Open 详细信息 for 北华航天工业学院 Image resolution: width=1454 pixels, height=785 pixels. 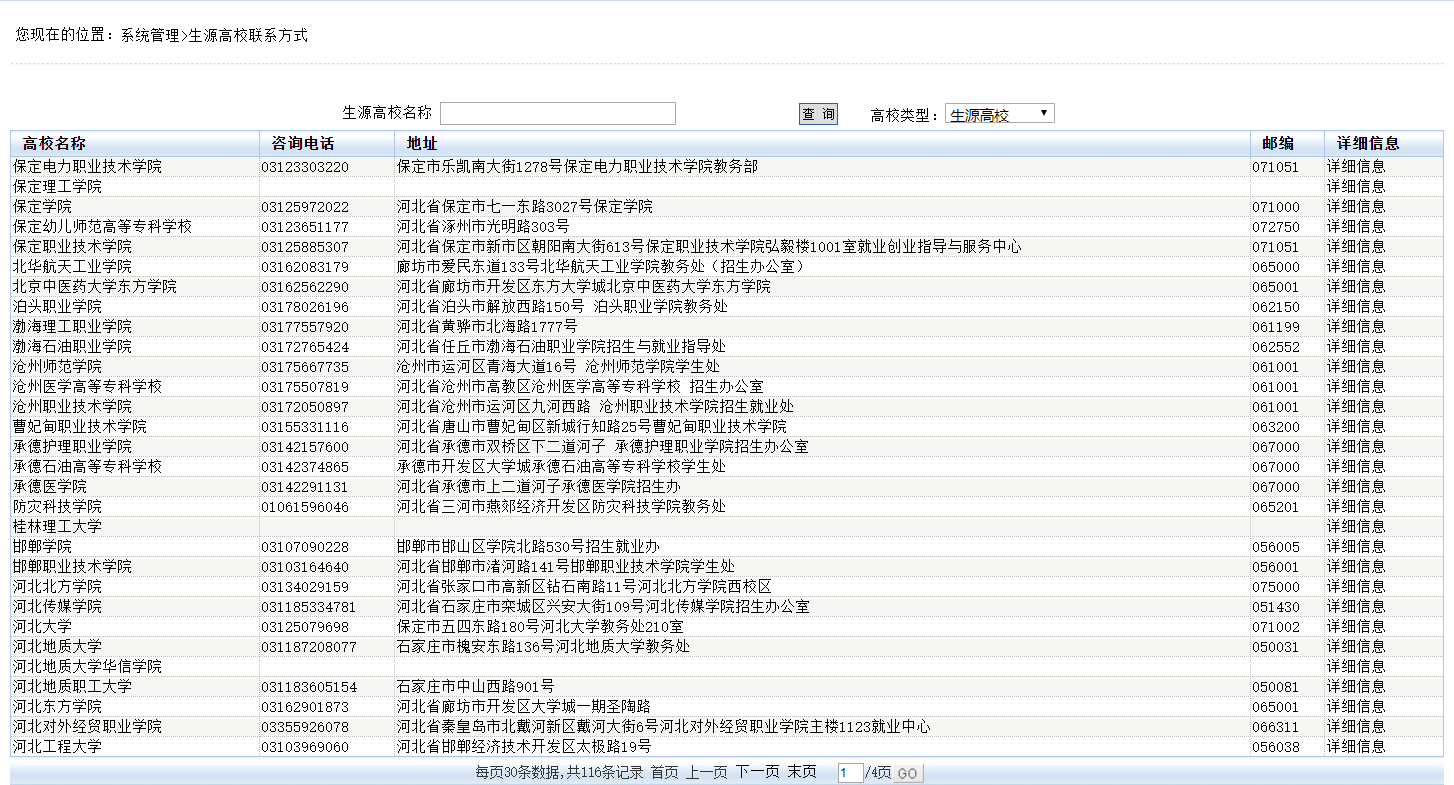click(1356, 267)
